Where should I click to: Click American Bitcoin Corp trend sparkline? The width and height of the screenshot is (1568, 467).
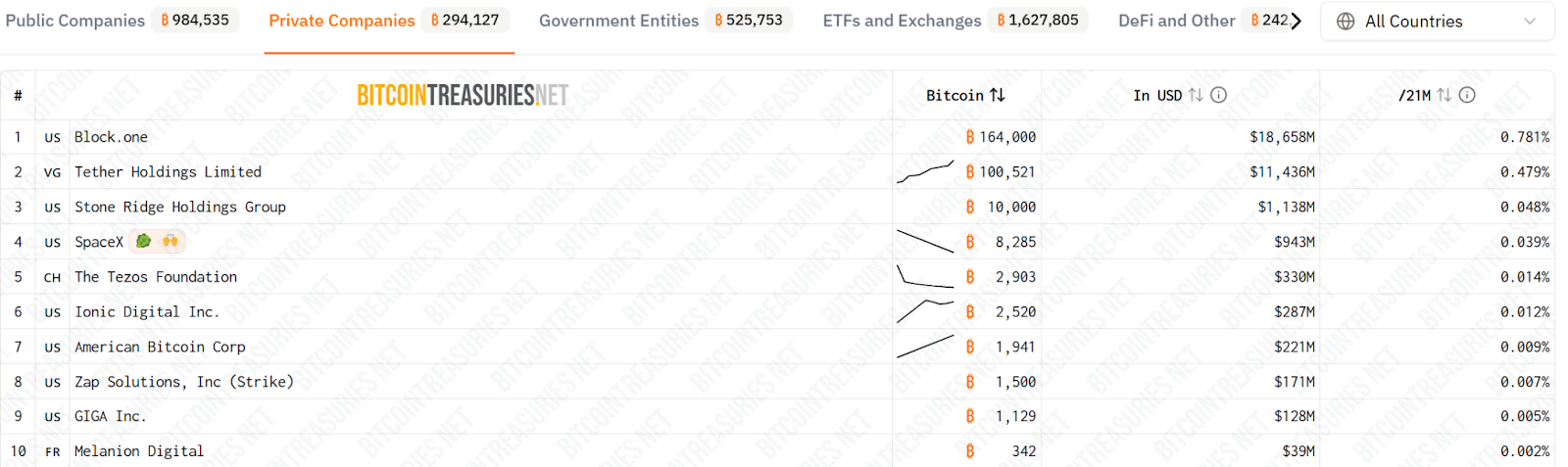(925, 347)
